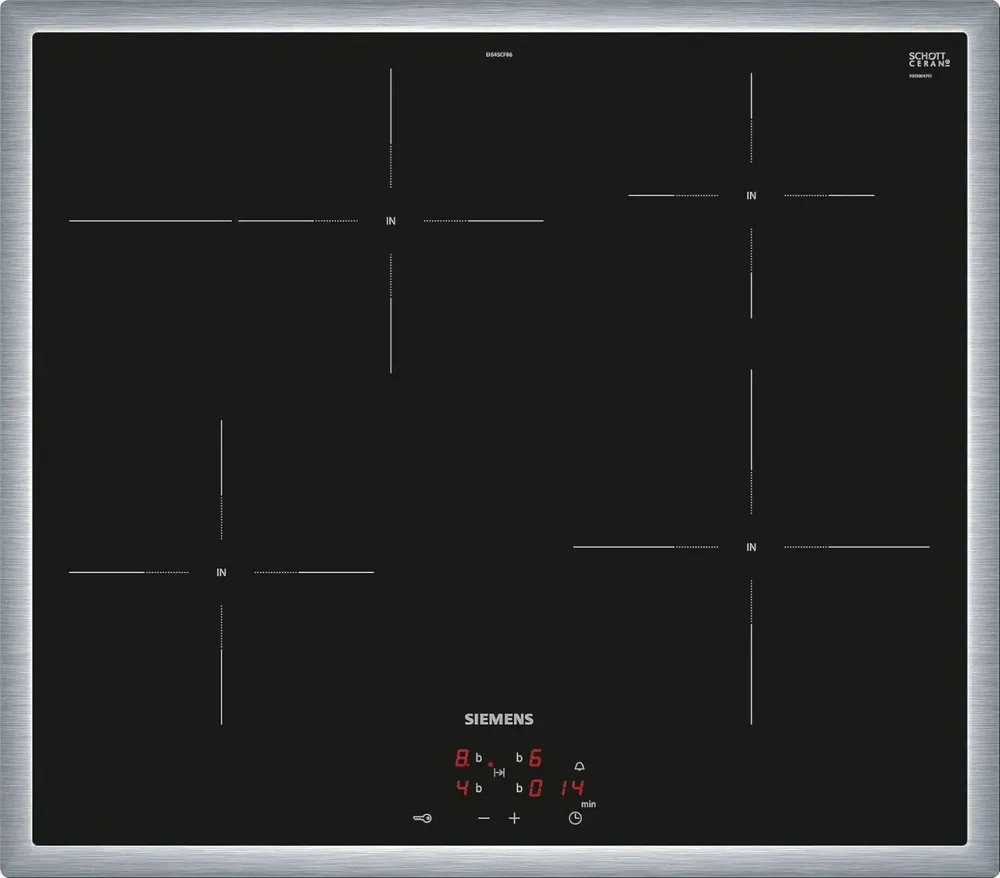Select the zone showing power level 8
This screenshot has height=878, width=1000.
click(x=462, y=757)
